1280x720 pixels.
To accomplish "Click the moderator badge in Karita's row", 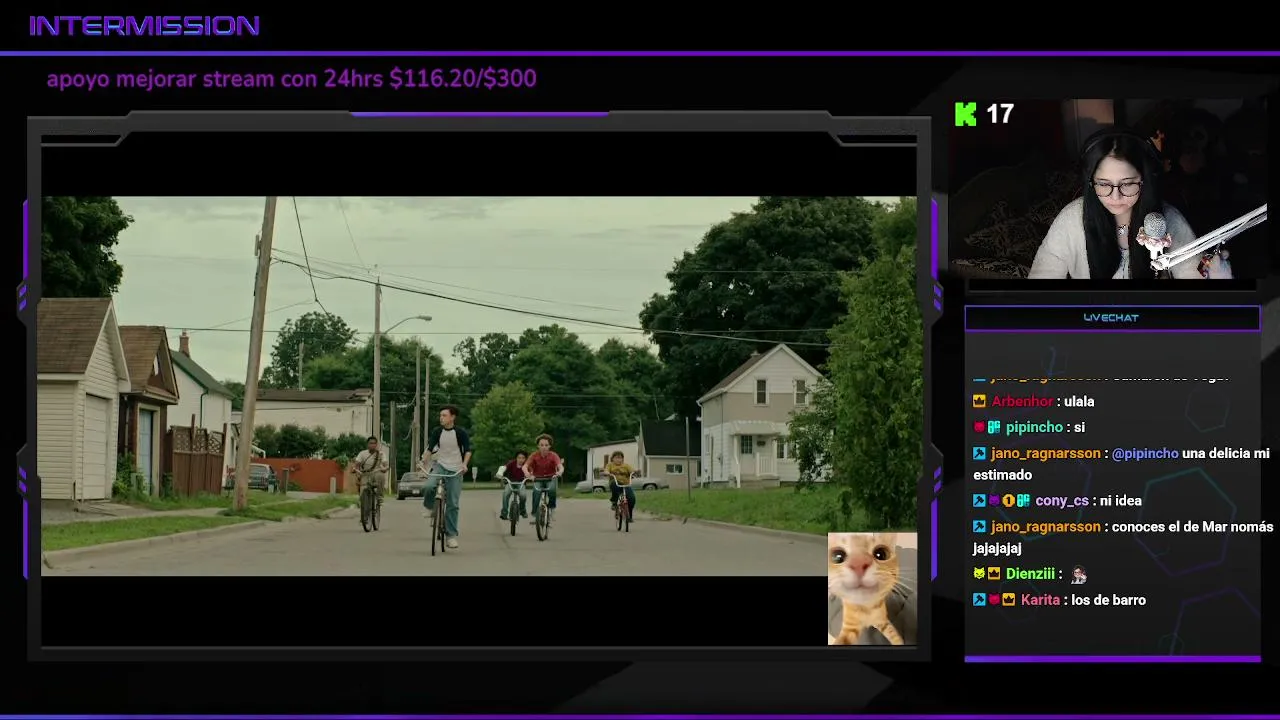I will 979,600.
